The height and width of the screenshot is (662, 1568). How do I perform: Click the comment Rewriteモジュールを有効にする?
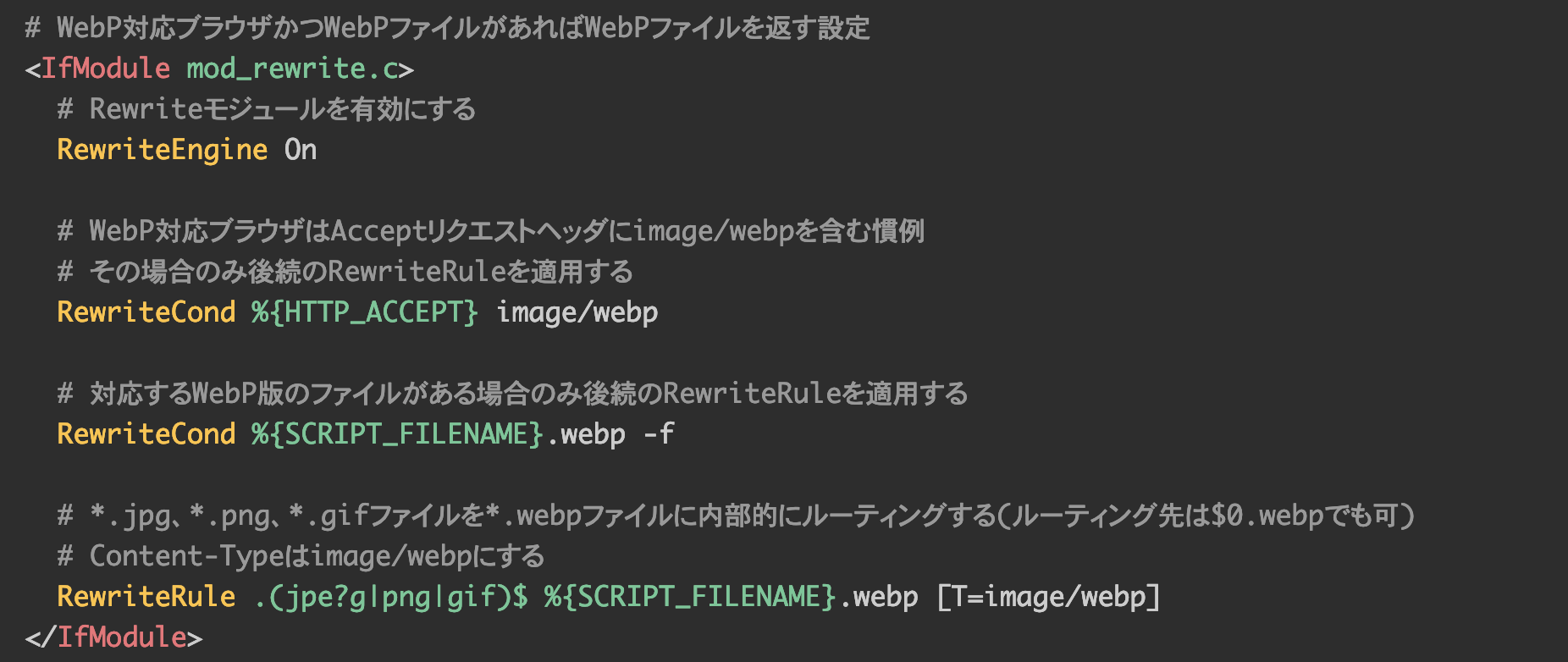267,109
